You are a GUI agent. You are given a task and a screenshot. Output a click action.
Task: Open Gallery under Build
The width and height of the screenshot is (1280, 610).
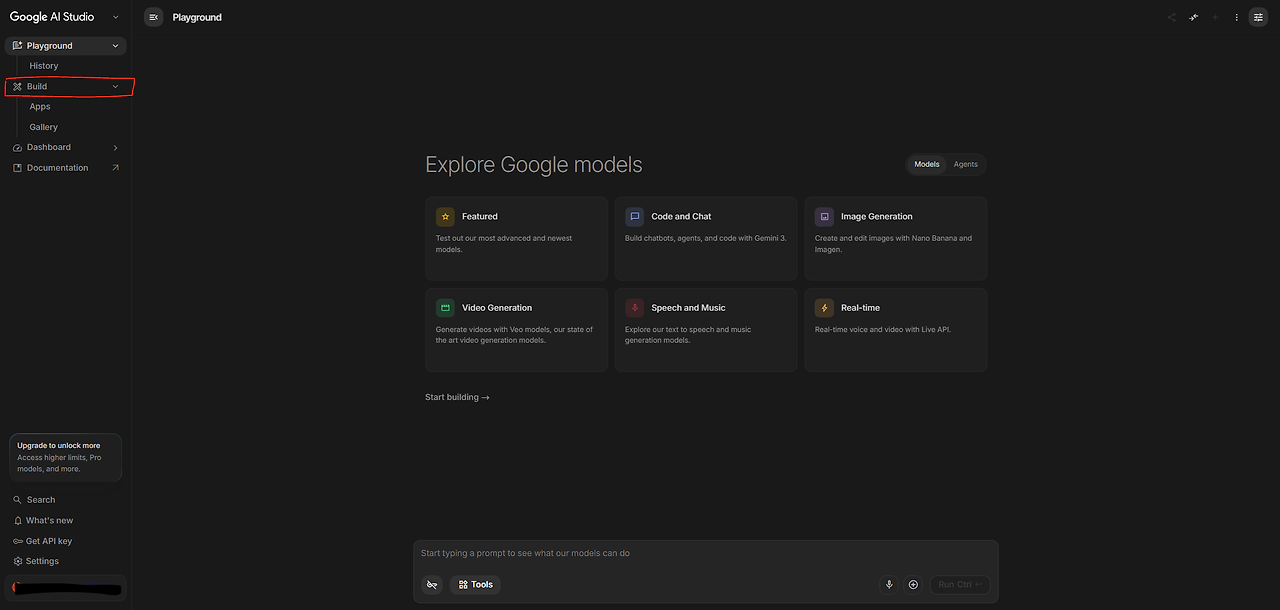[44, 128]
